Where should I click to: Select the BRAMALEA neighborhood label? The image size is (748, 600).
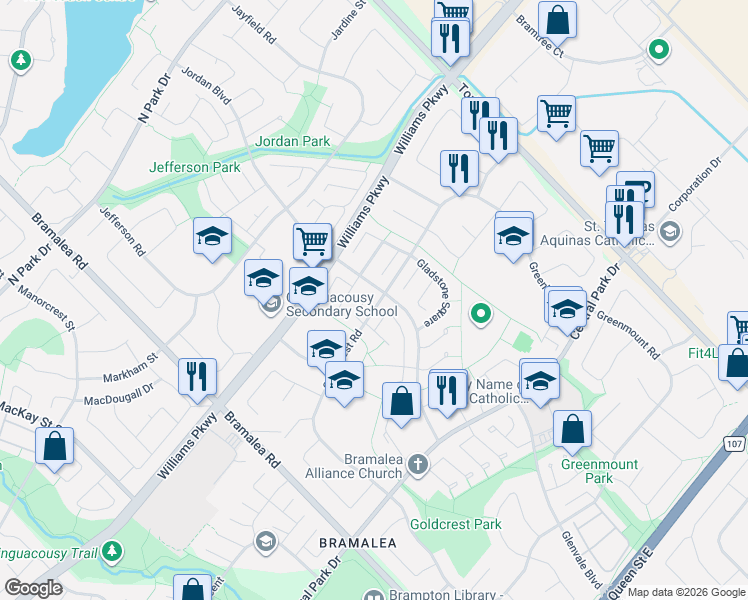(x=358, y=543)
